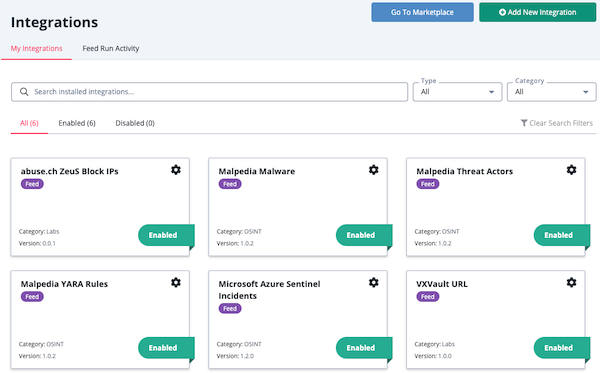Toggle Enabled status of Malpedia YARA Rules

point(166,348)
